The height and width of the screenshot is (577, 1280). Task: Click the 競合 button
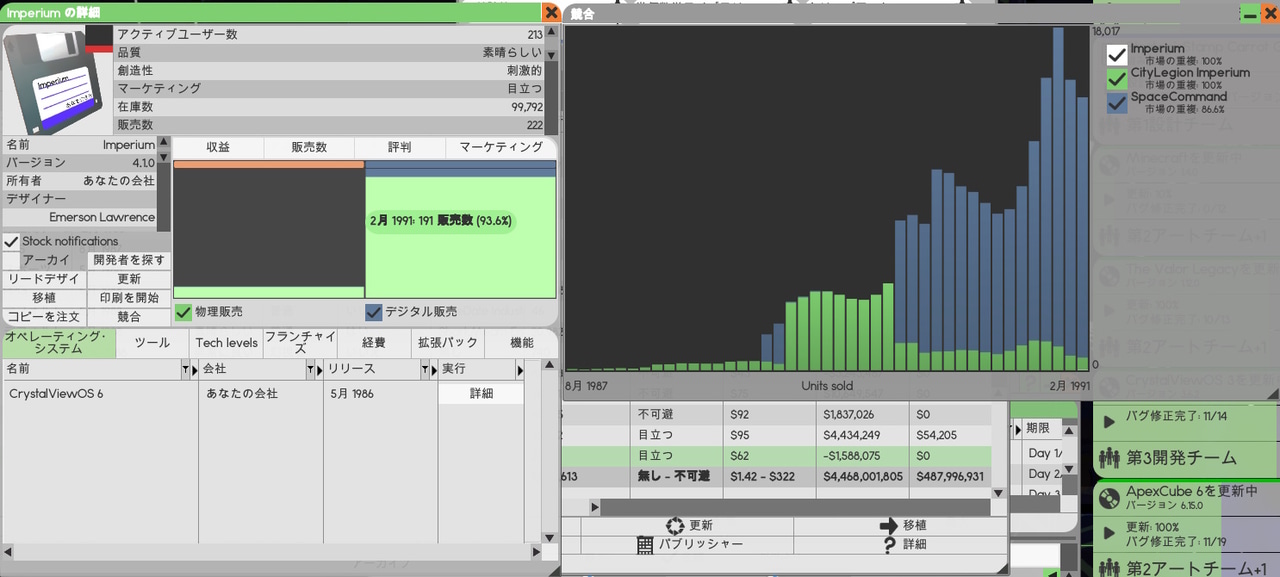tap(129, 317)
